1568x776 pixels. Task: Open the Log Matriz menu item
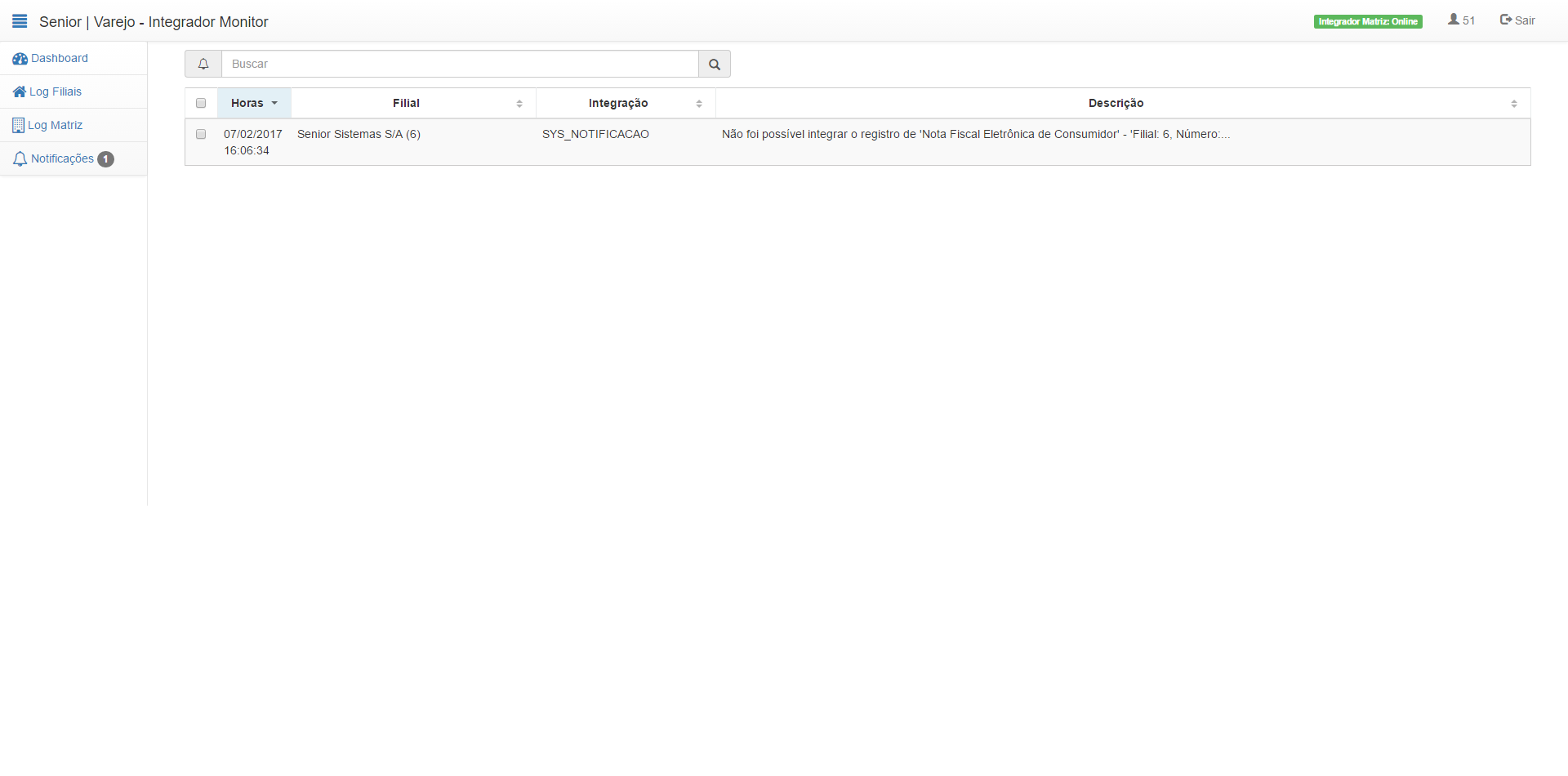tap(73, 125)
